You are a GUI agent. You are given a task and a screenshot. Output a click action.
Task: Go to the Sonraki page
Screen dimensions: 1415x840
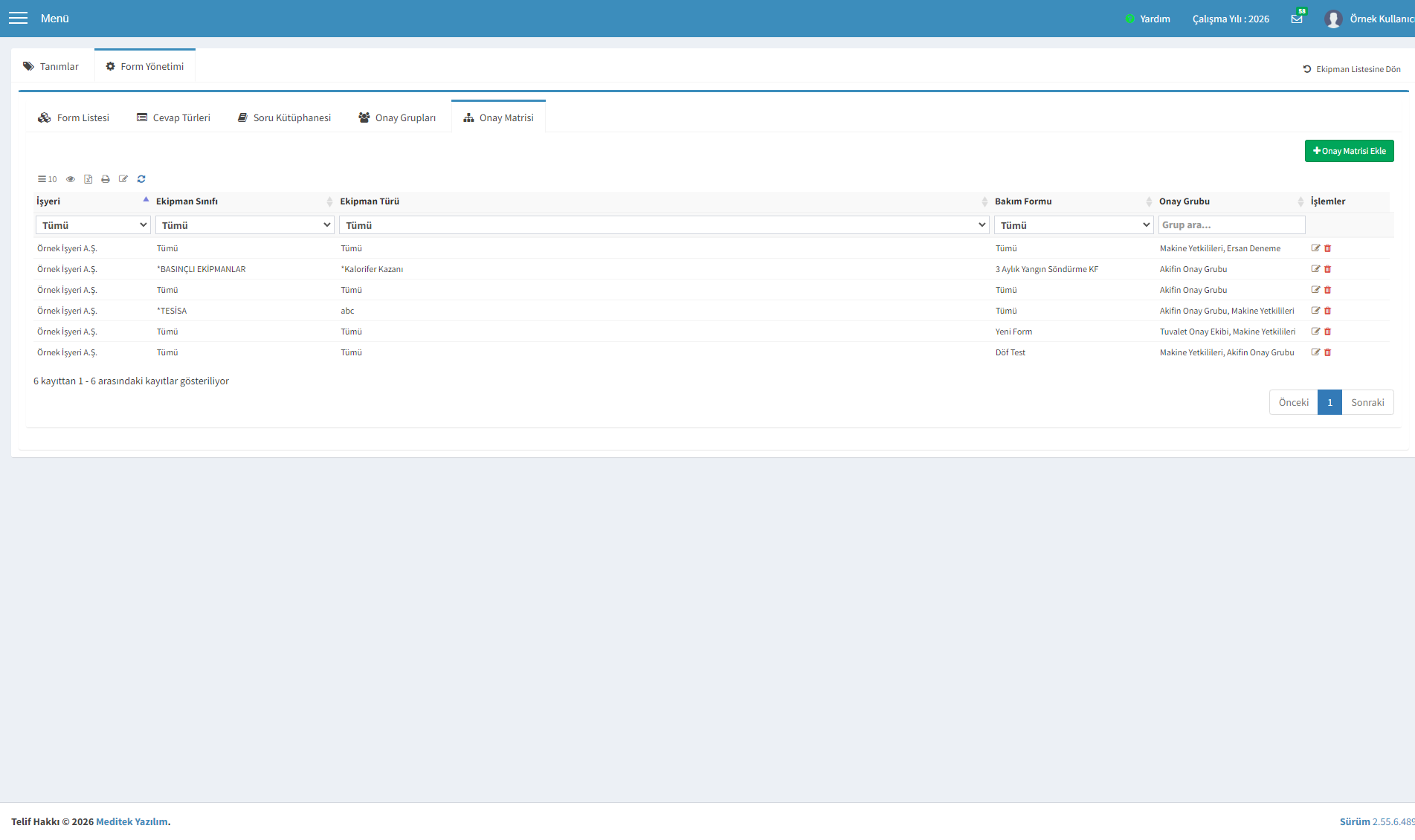point(1367,402)
